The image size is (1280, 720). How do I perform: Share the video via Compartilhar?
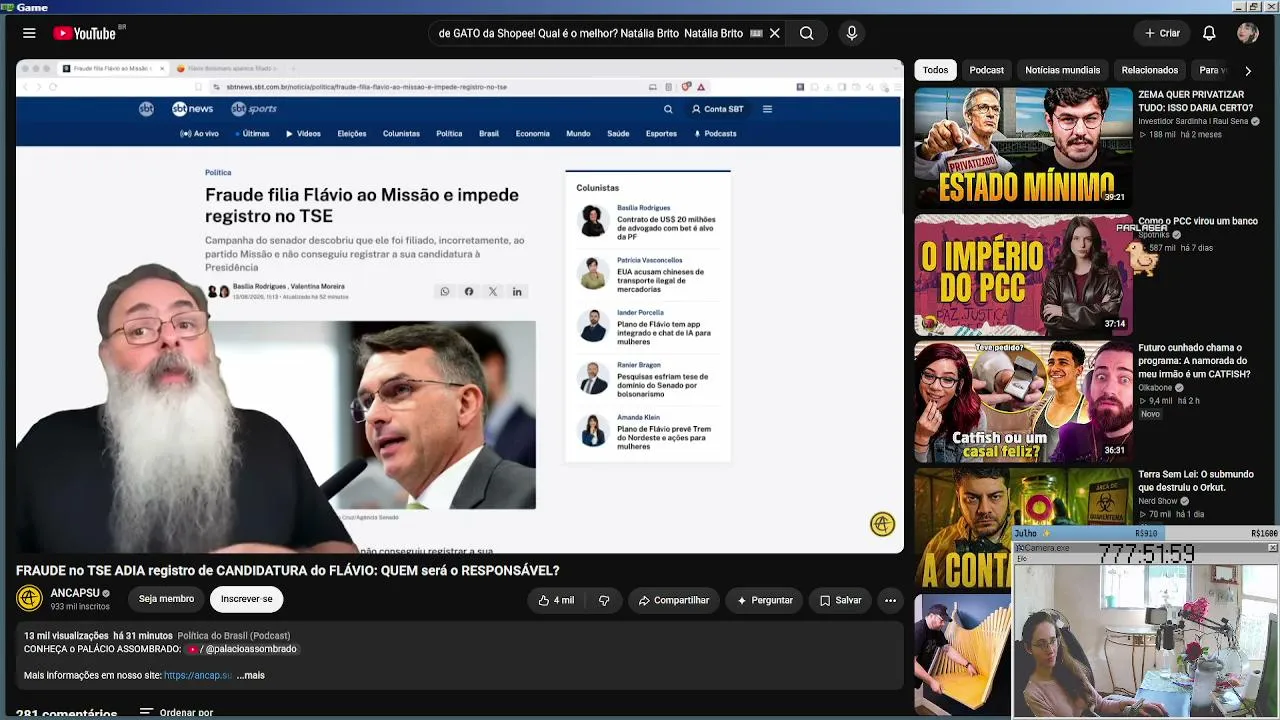coord(673,600)
